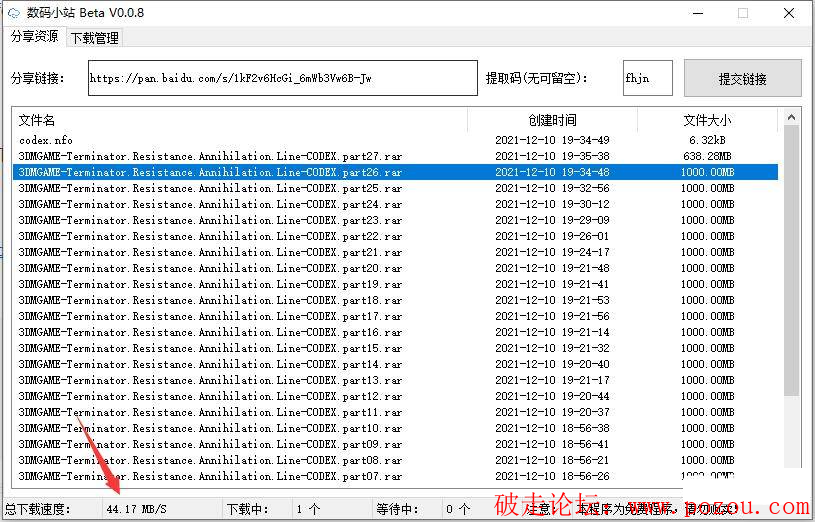Image resolution: width=815 pixels, height=522 pixels.
Task: Sort list by 文件大小 column header
Action: coord(707,120)
